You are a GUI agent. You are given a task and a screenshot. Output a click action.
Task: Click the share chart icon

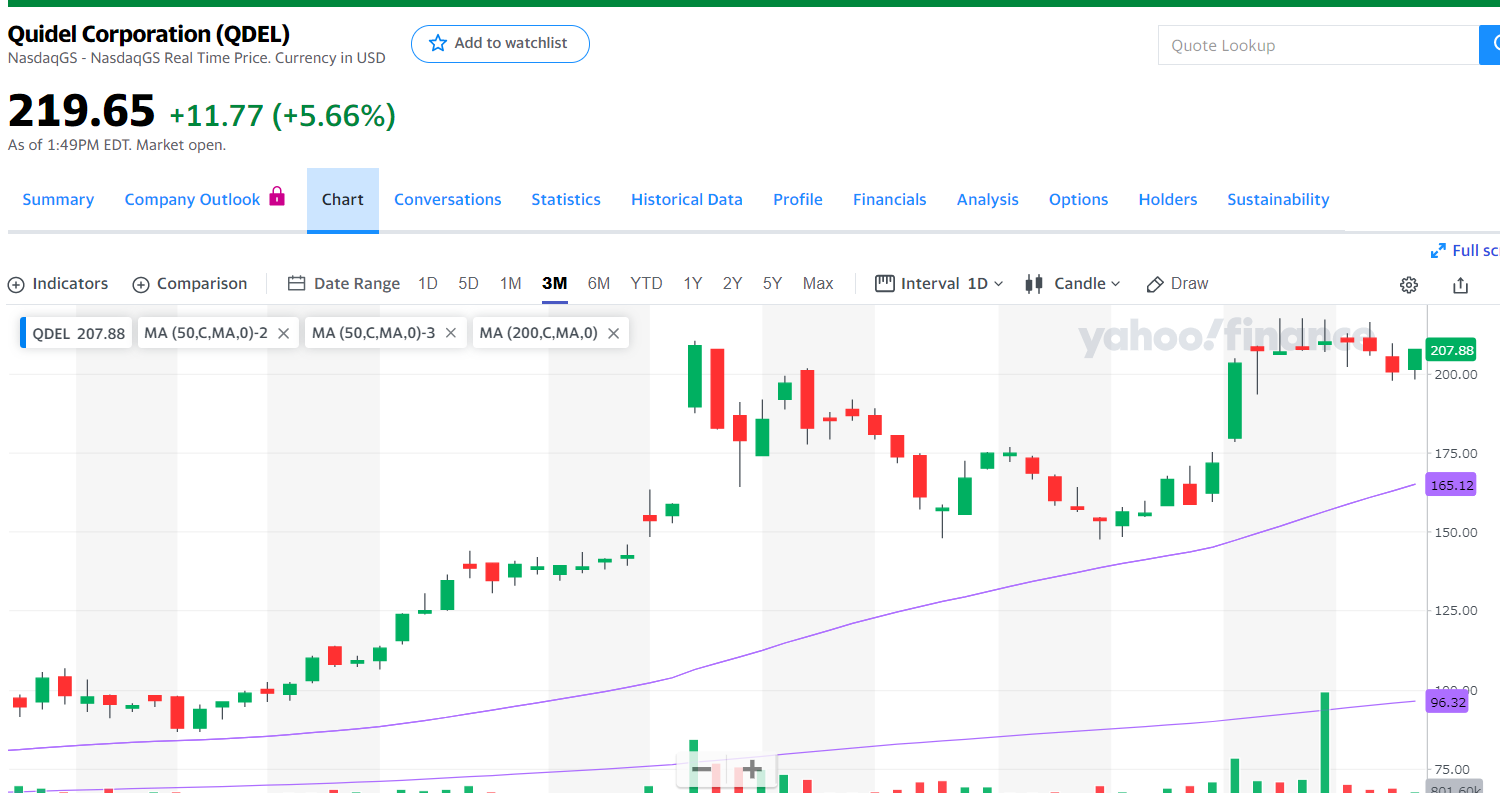tap(1460, 285)
